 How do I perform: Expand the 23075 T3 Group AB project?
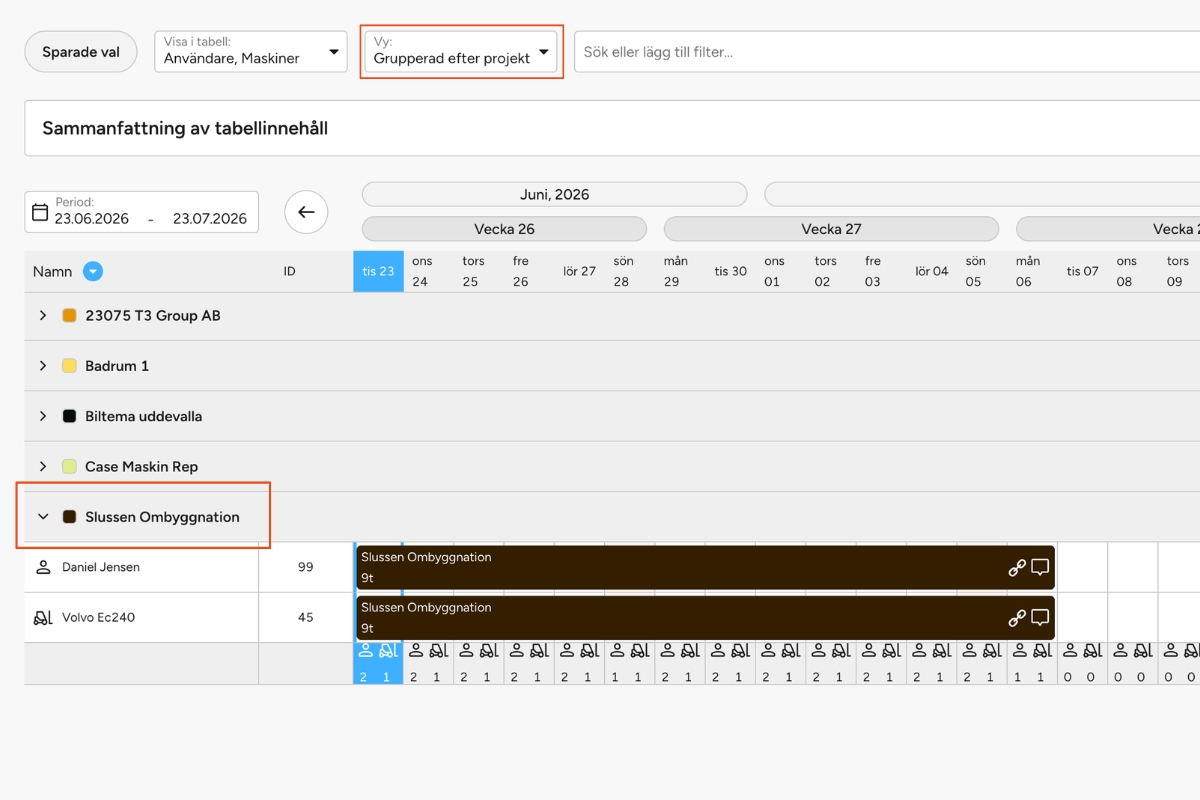coord(43,315)
